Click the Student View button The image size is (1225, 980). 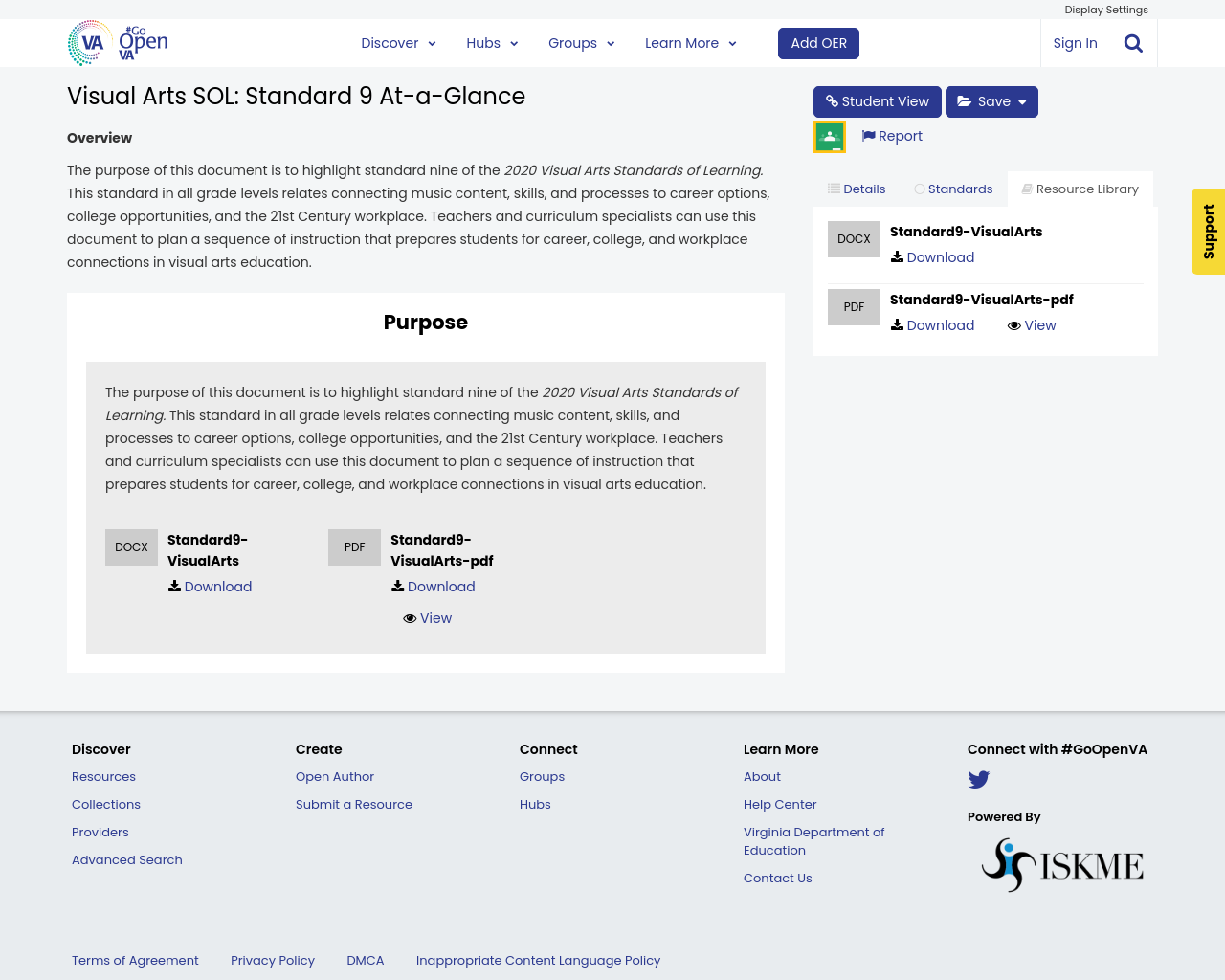tap(878, 101)
